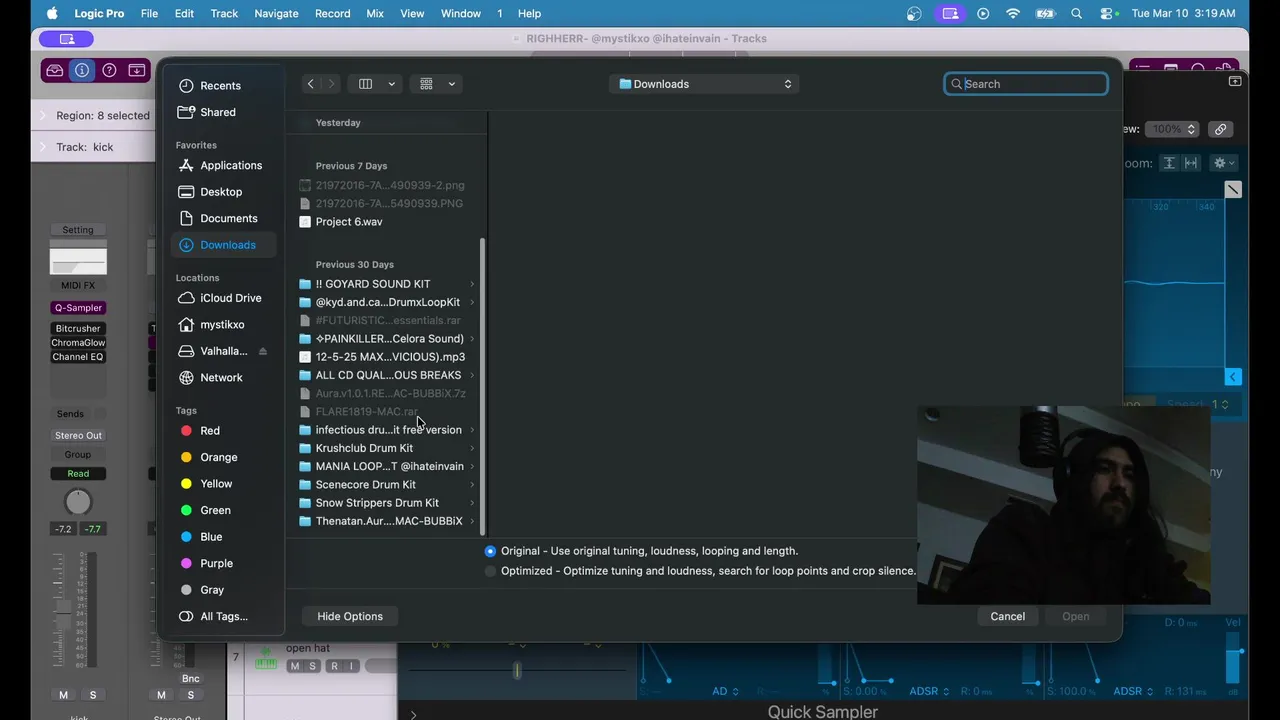Open mystikxo computer location

[x=222, y=324]
